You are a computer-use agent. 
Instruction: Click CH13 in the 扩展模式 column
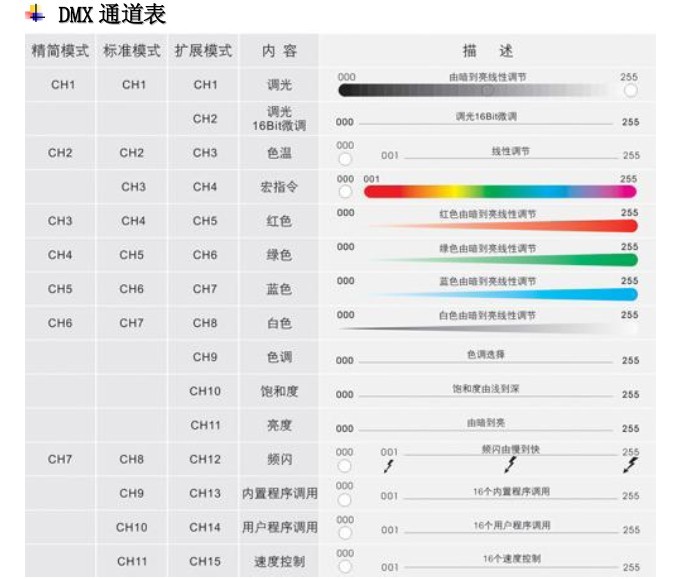pos(205,493)
